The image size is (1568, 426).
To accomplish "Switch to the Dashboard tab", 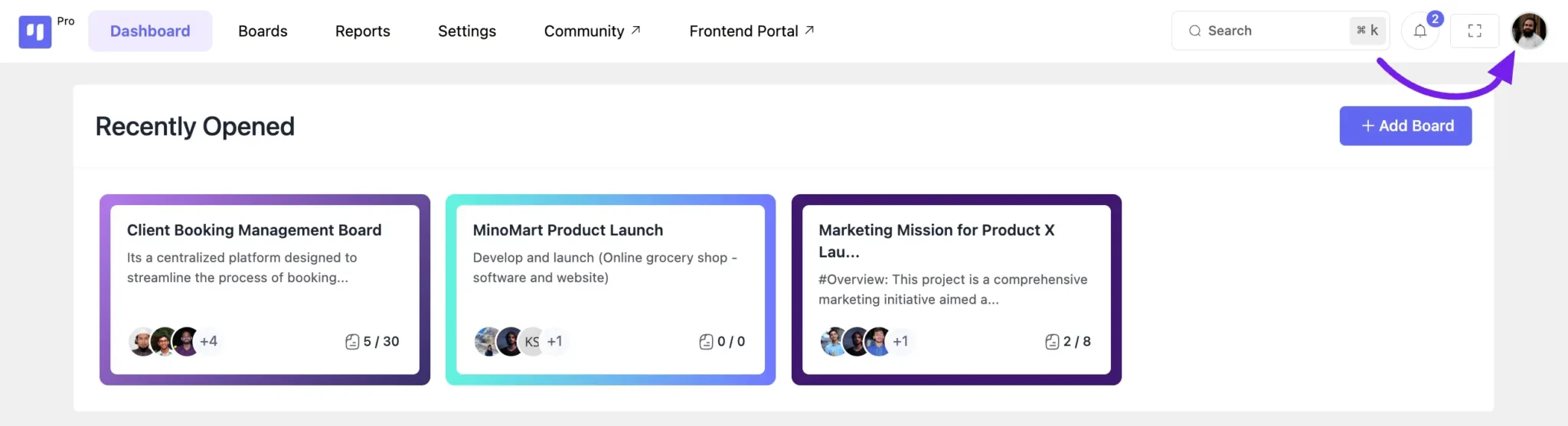I will coord(150,31).
